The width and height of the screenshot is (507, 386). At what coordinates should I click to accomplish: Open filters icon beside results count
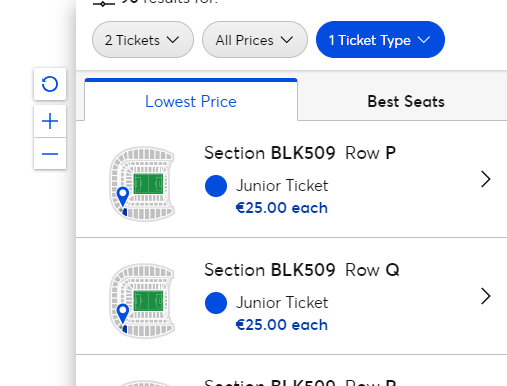(x=104, y=3)
